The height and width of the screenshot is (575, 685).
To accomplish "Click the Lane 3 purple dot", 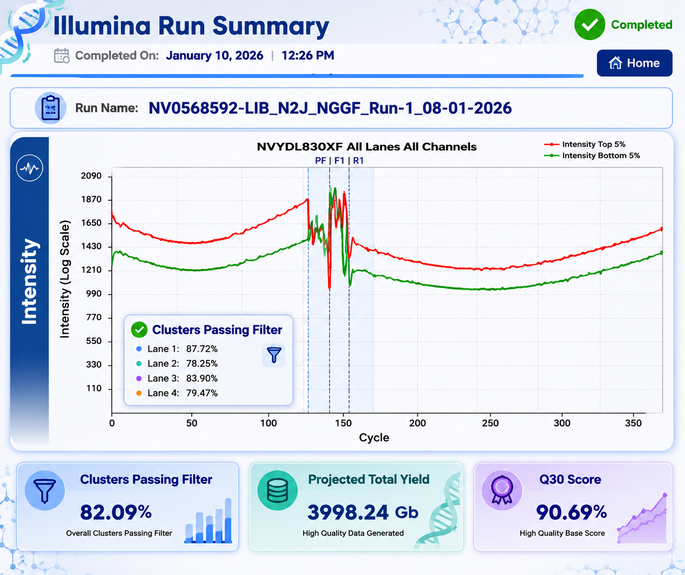I will click(x=139, y=378).
